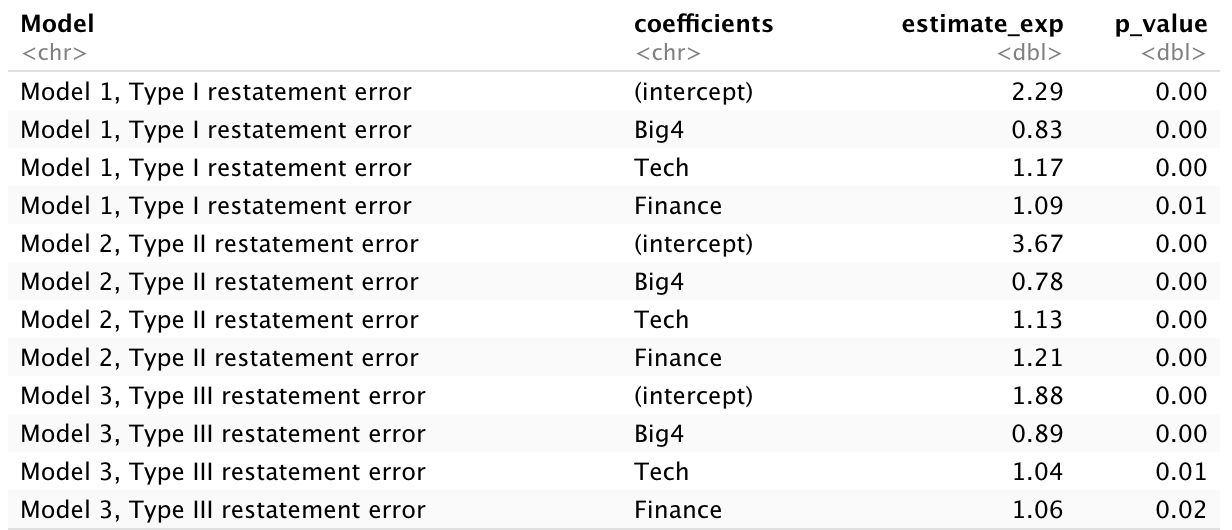Click Big4 coefficient with estimate 0.83

tap(661, 132)
